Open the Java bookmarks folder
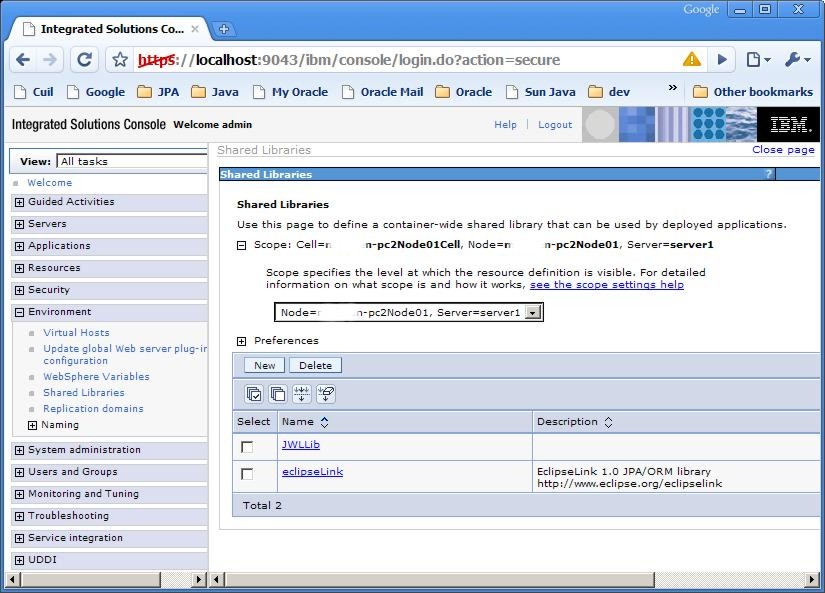This screenshot has width=825, height=593. tap(215, 92)
